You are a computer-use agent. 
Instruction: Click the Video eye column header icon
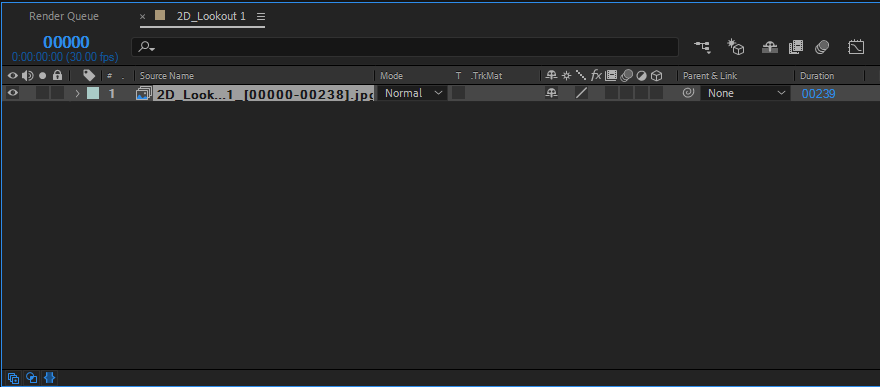pos(12,76)
